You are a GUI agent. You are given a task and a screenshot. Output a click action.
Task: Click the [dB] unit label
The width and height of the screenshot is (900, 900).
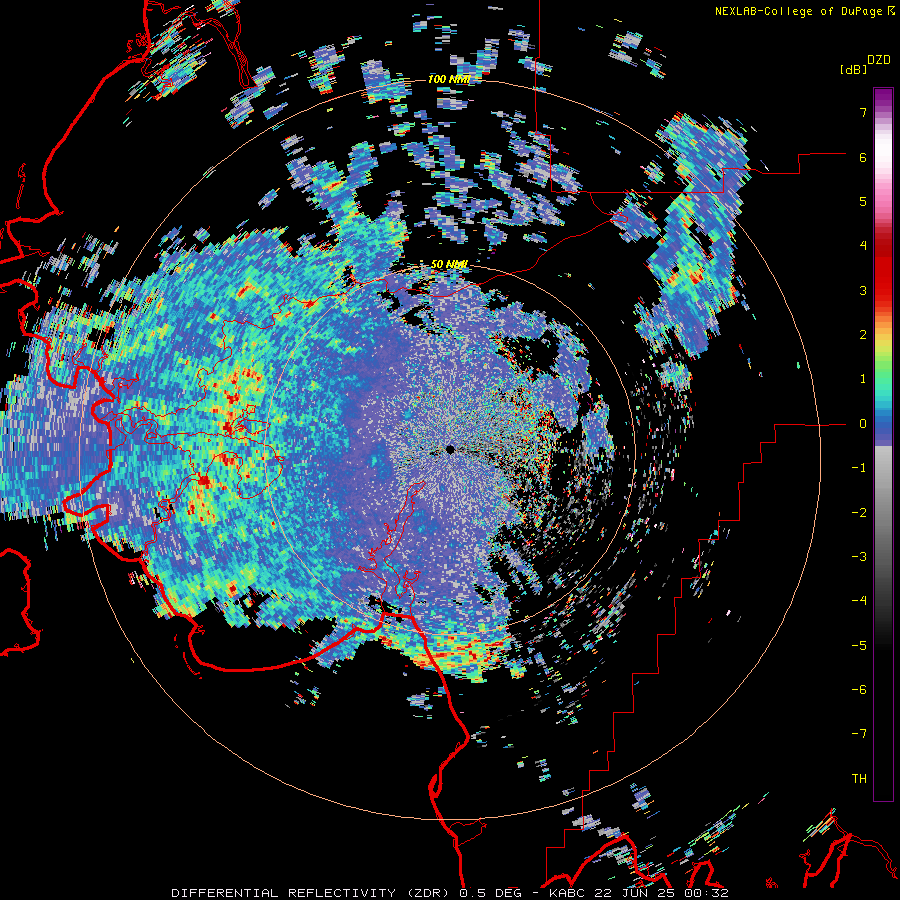point(853,69)
